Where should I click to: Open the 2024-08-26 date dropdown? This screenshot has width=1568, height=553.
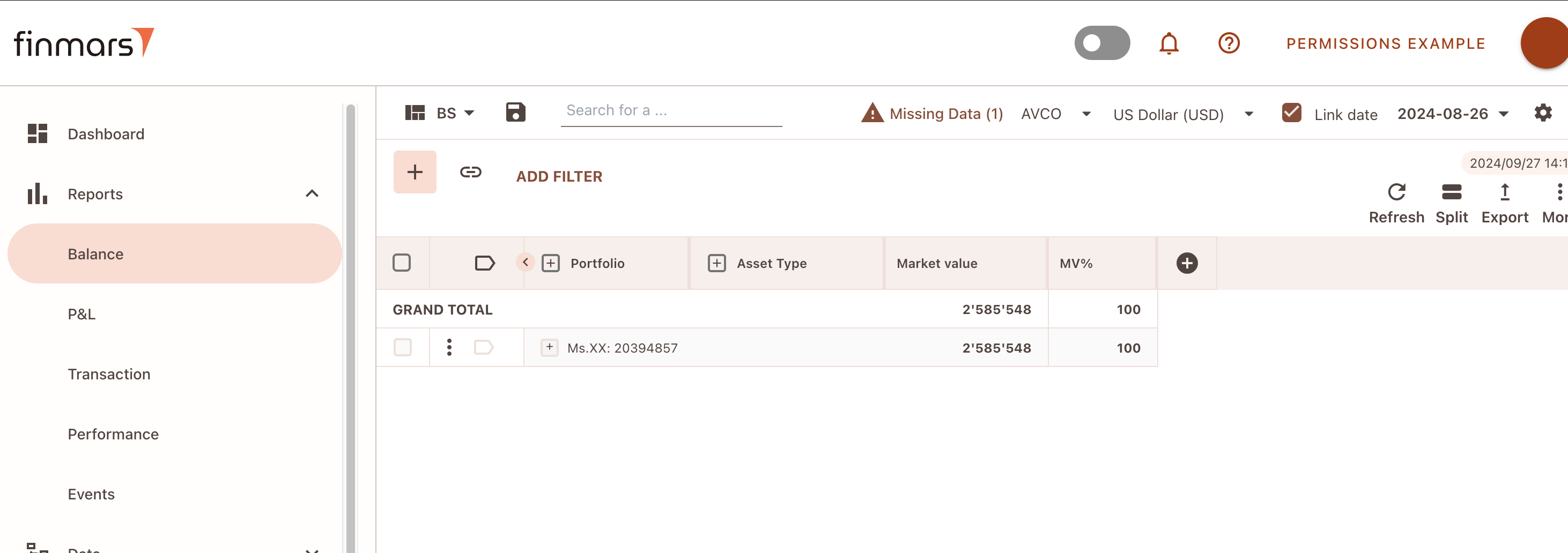1503,114
